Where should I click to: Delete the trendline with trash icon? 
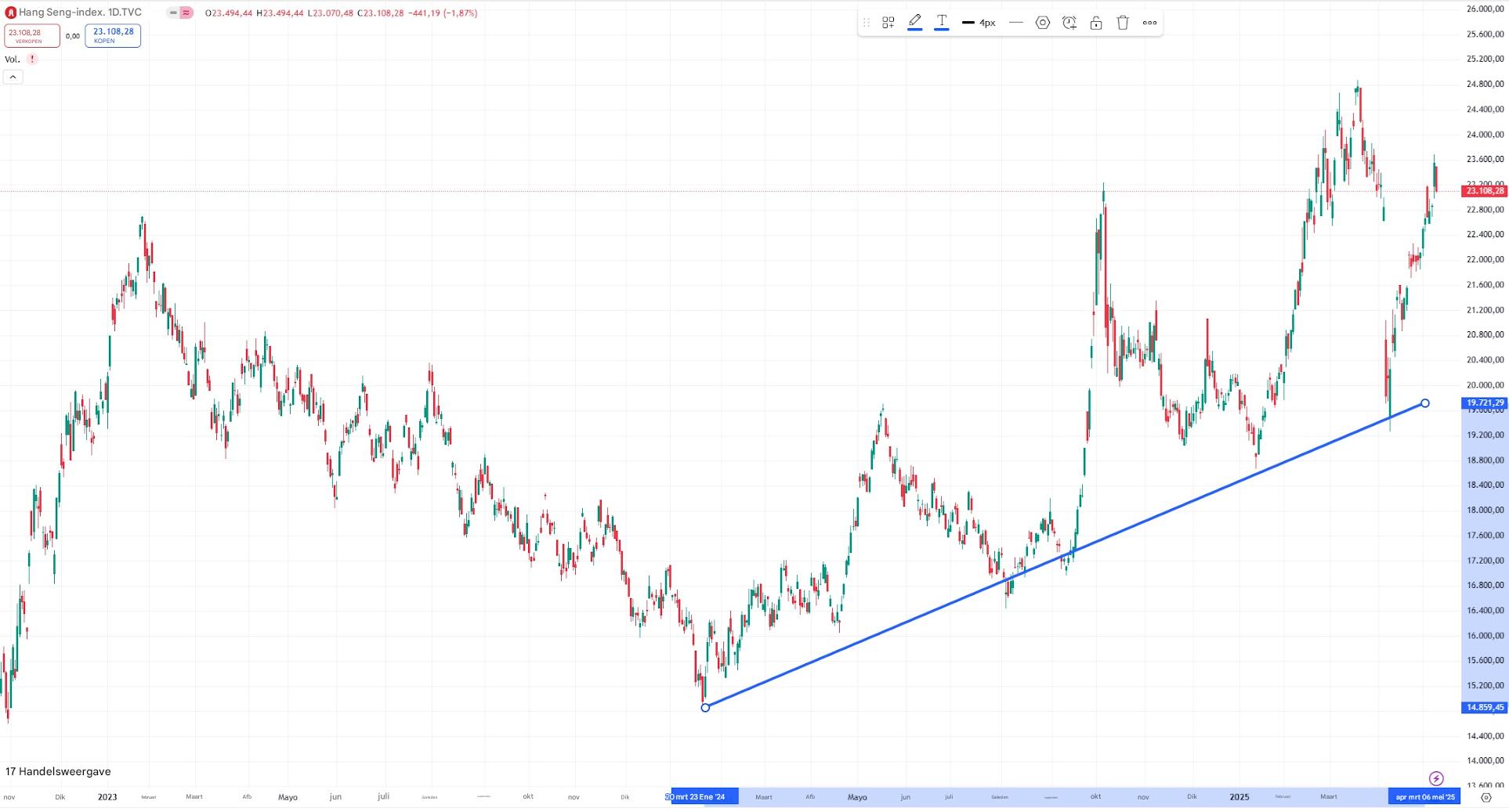coord(1123,23)
